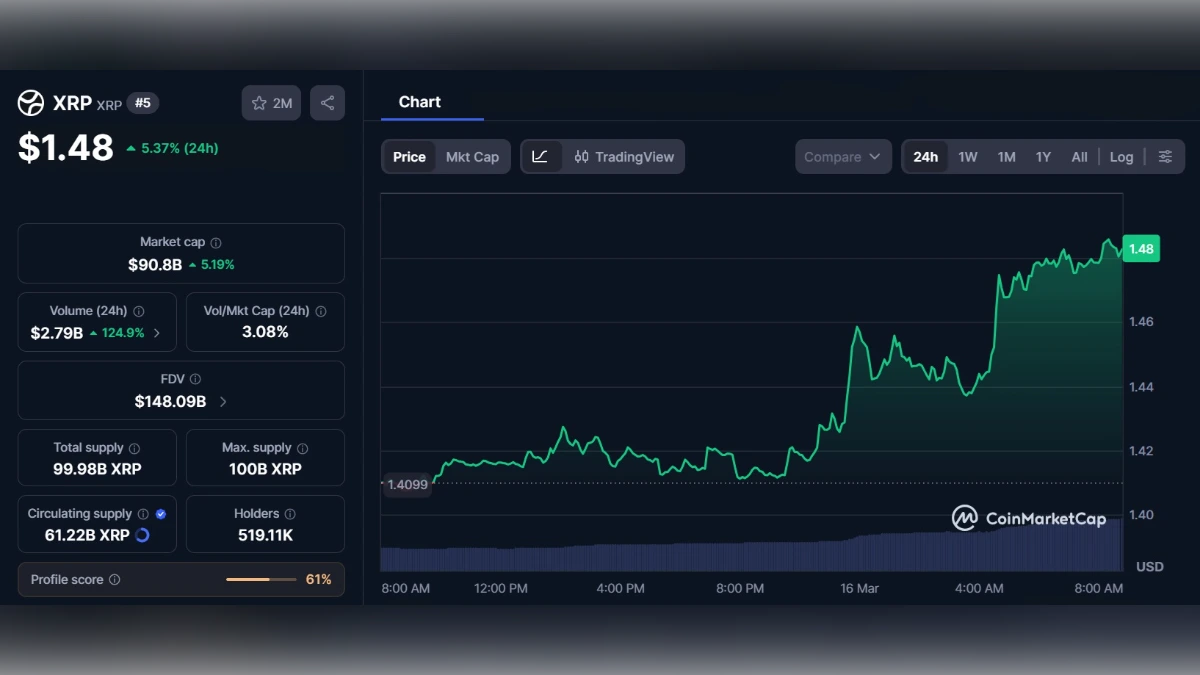Switch chart to Mkt Cap view
This screenshot has width=1200, height=675.
coord(473,156)
